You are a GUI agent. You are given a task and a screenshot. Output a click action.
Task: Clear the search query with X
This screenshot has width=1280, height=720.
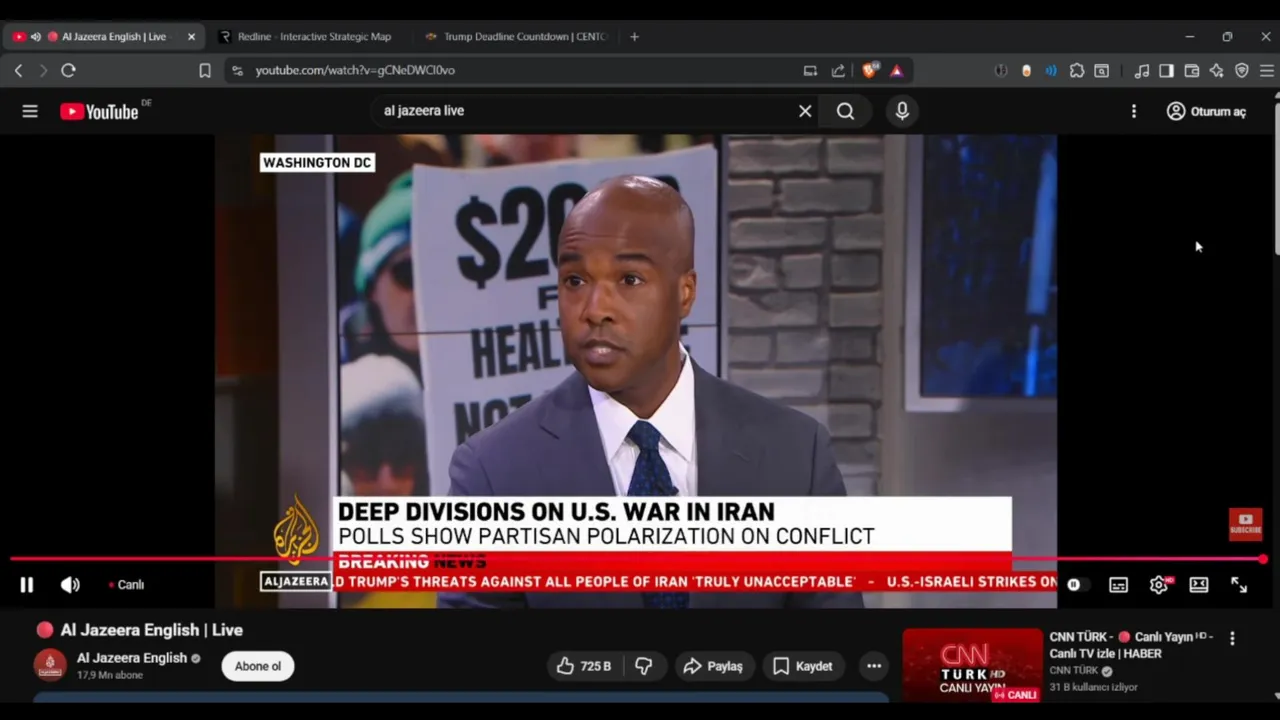(805, 111)
